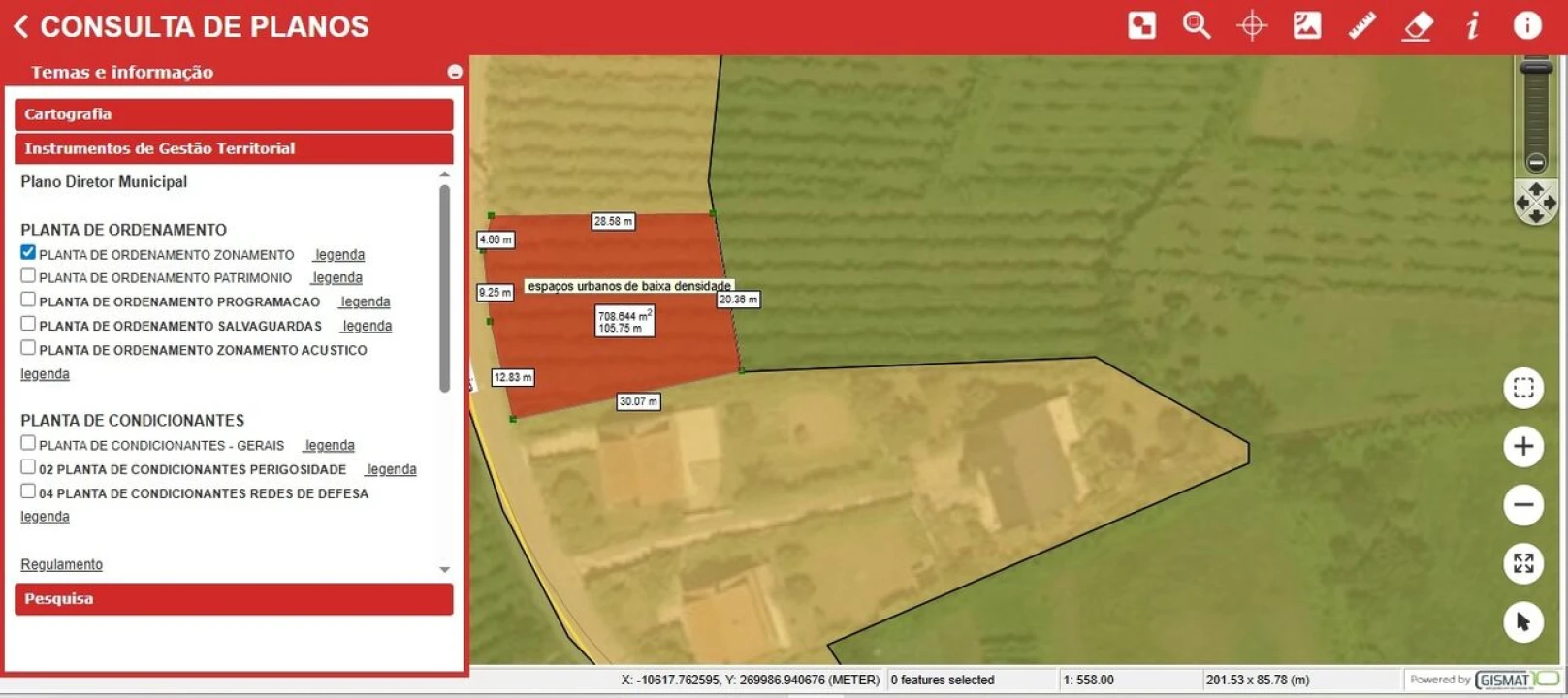Open Instrumentos de Gestão Territorial section

pyautogui.click(x=234, y=148)
